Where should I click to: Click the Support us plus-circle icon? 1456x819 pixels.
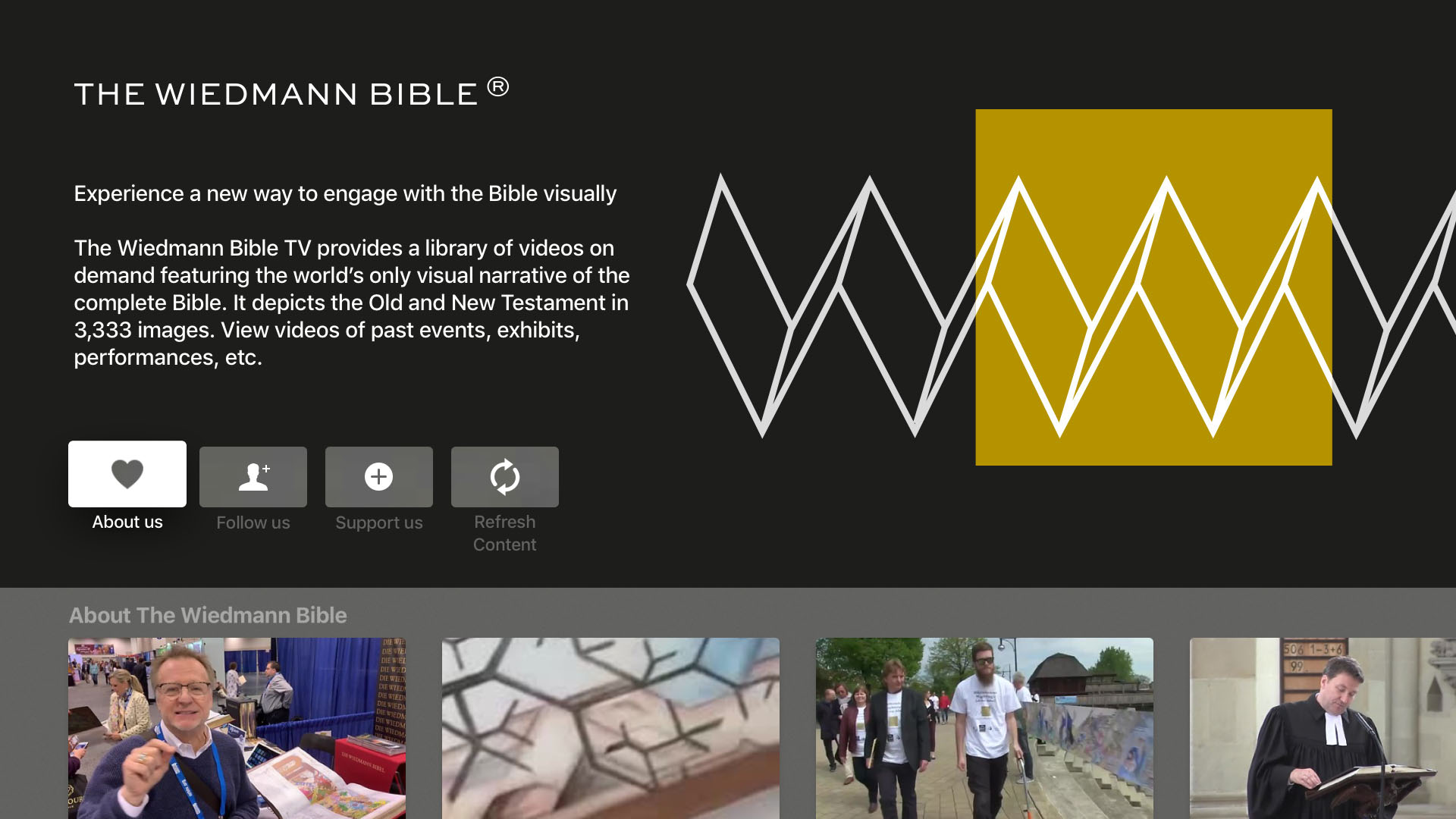point(379,477)
